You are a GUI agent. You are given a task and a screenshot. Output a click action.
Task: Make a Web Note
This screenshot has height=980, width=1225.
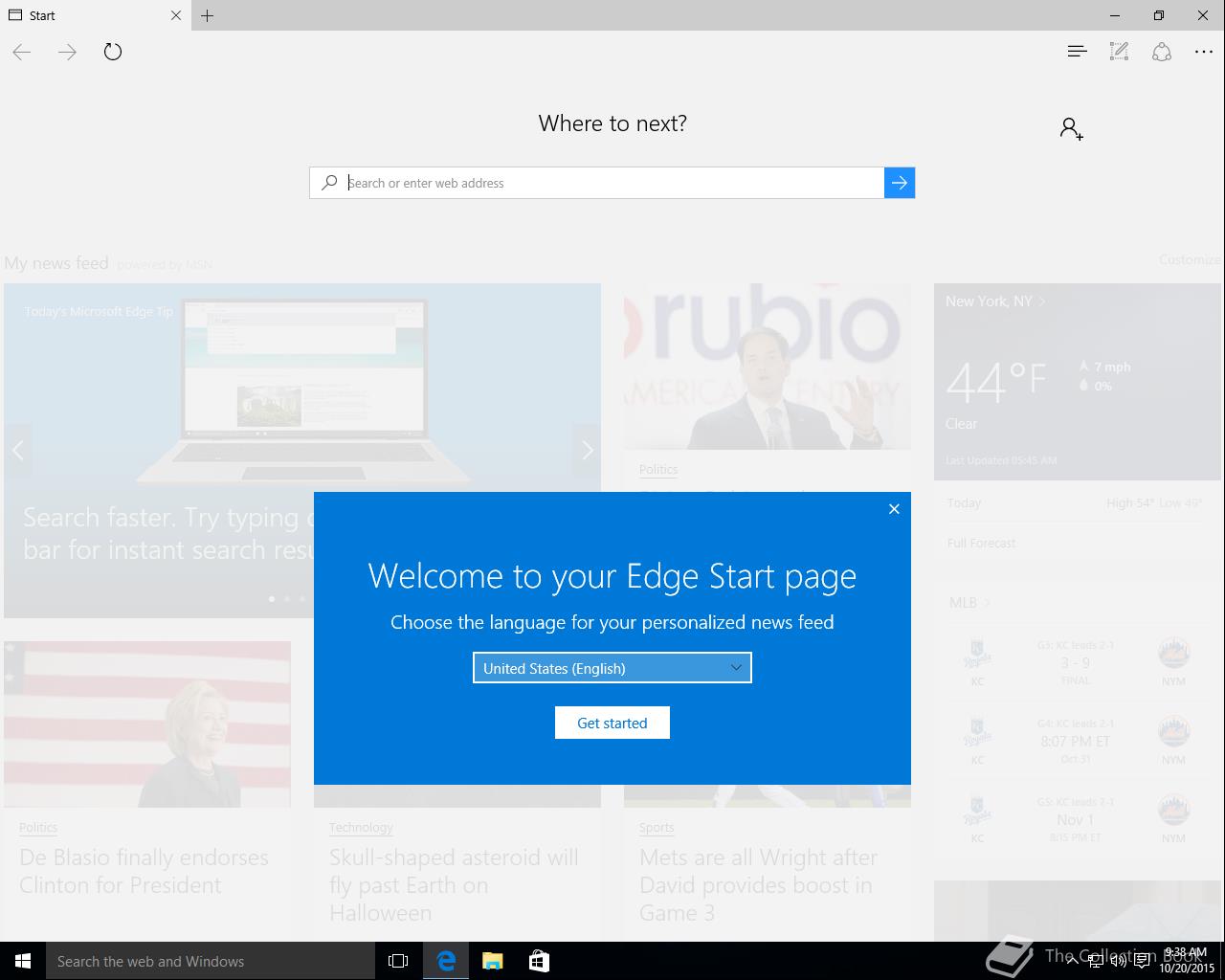click(1119, 52)
